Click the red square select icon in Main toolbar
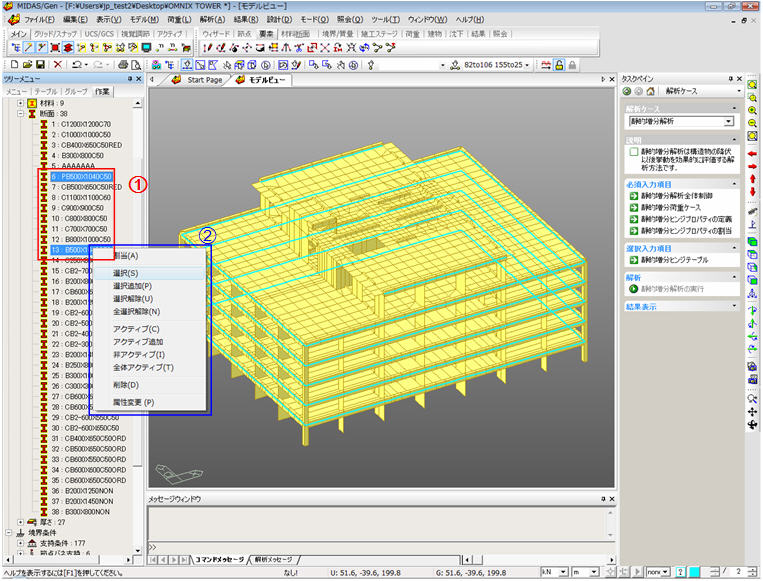Viewport: 763px width, 581px height. (55, 48)
